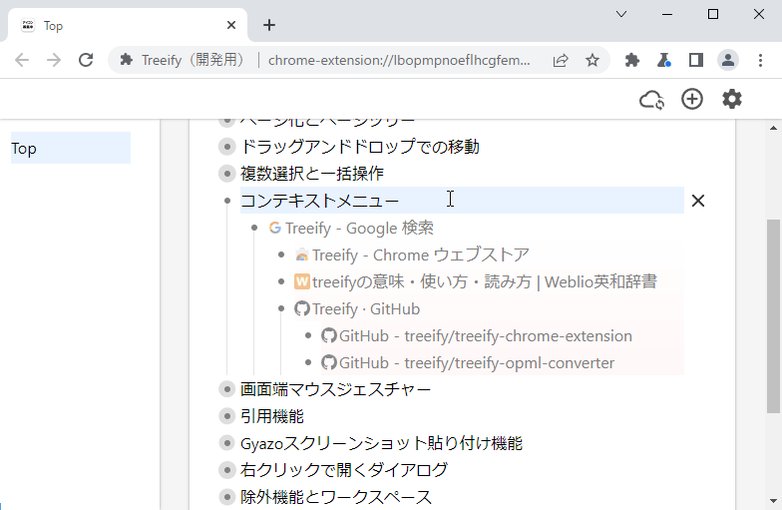
Task: Open Treeify - Google 検索 item
Action: pos(360,228)
